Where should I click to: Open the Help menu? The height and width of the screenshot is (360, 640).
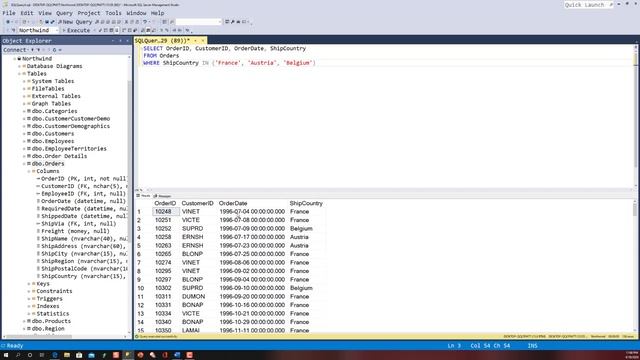coord(158,13)
